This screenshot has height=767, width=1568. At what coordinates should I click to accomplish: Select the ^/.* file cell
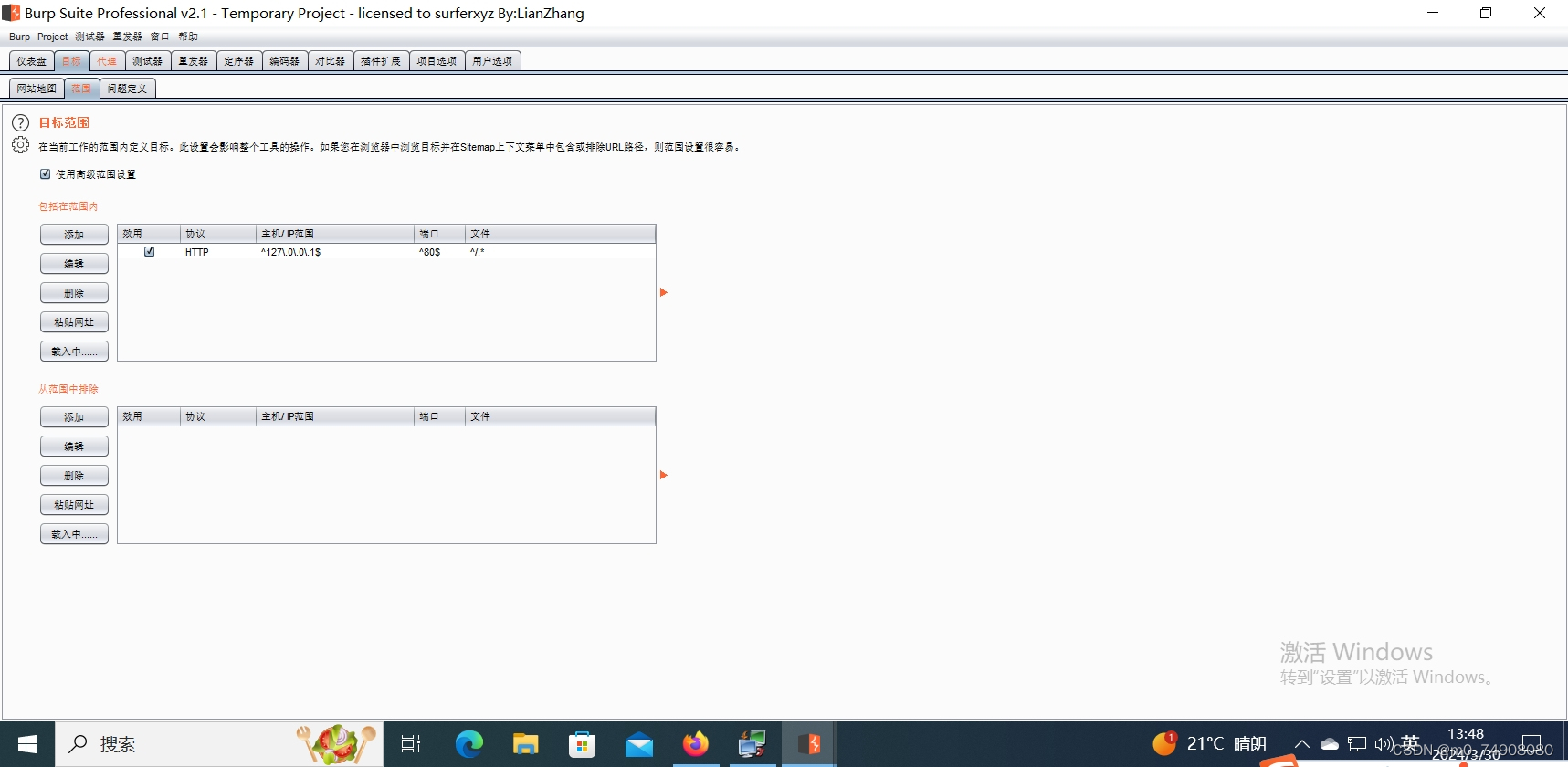click(x=561, y=252)
